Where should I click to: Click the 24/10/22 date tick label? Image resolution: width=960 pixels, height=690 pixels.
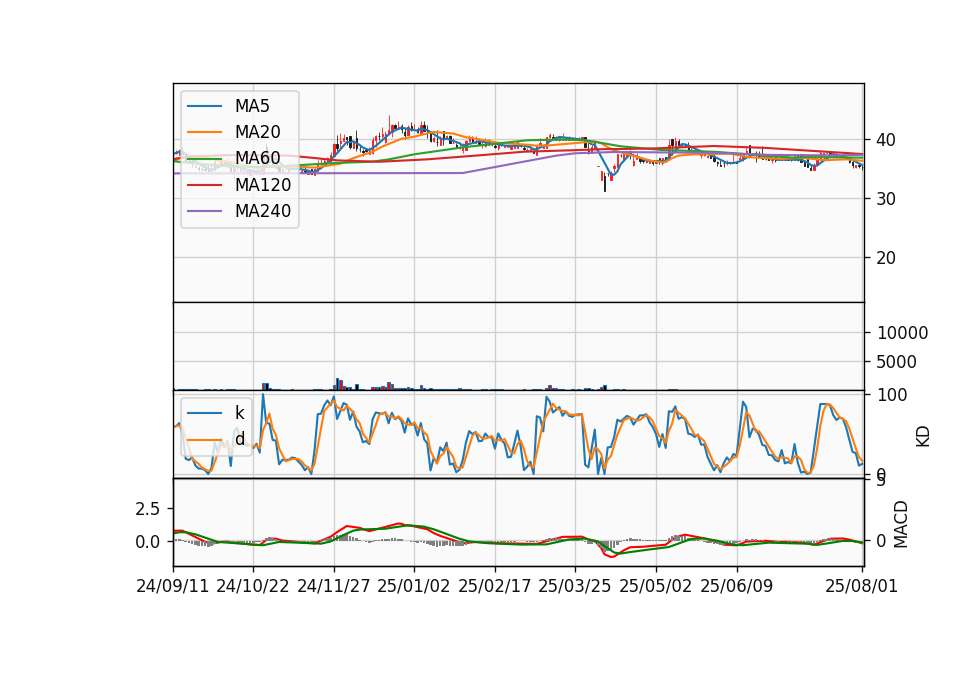click(253, 586)
